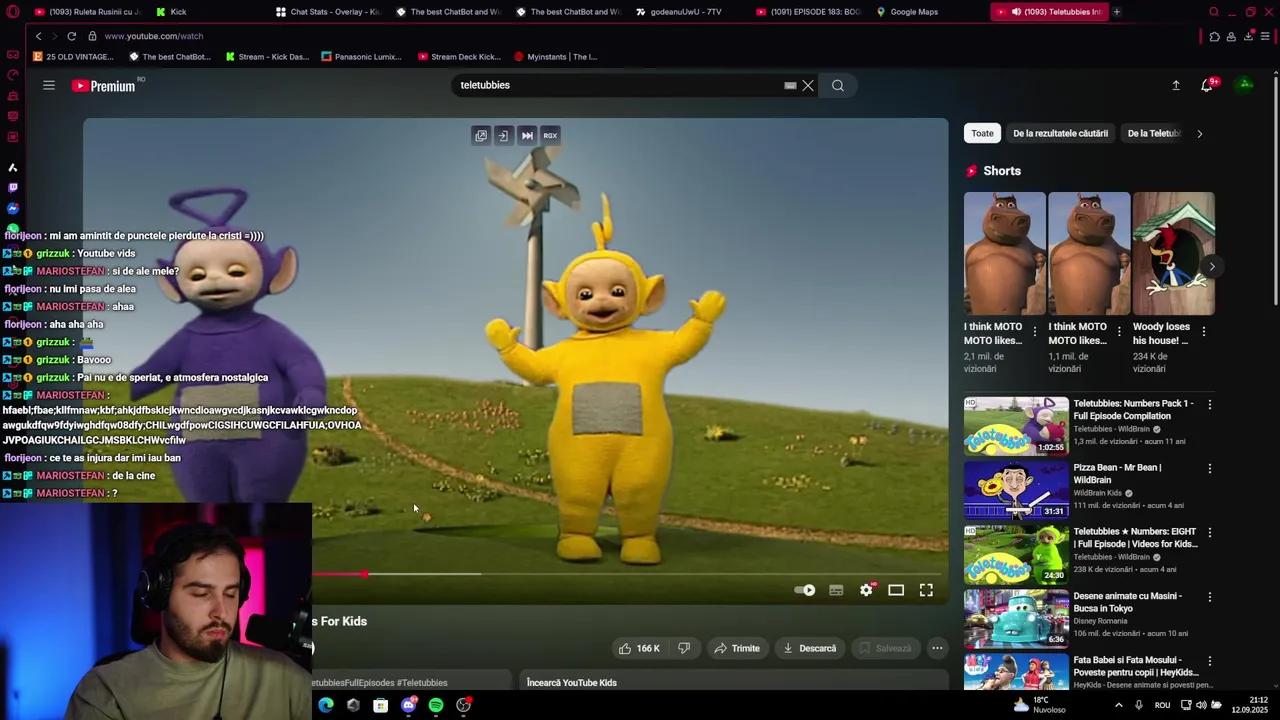Open Opera menu logo
The image size is (1280, 720).
click(12, 12)
